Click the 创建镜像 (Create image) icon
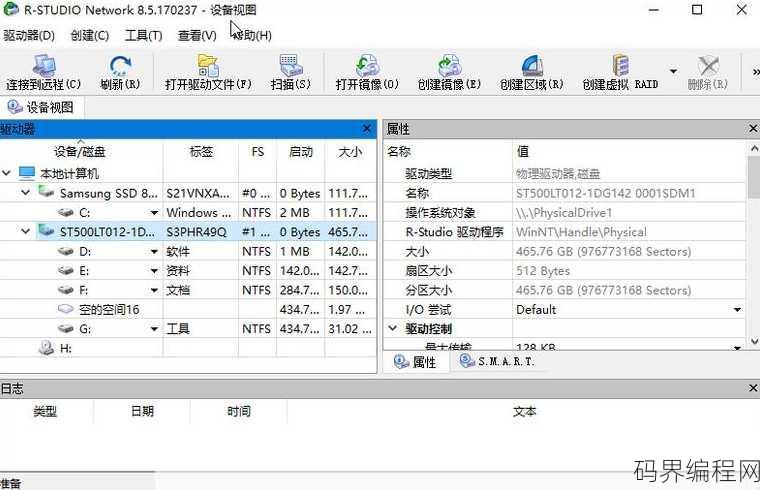The width and height of the screenshot is (760, 490). [449, 66]
